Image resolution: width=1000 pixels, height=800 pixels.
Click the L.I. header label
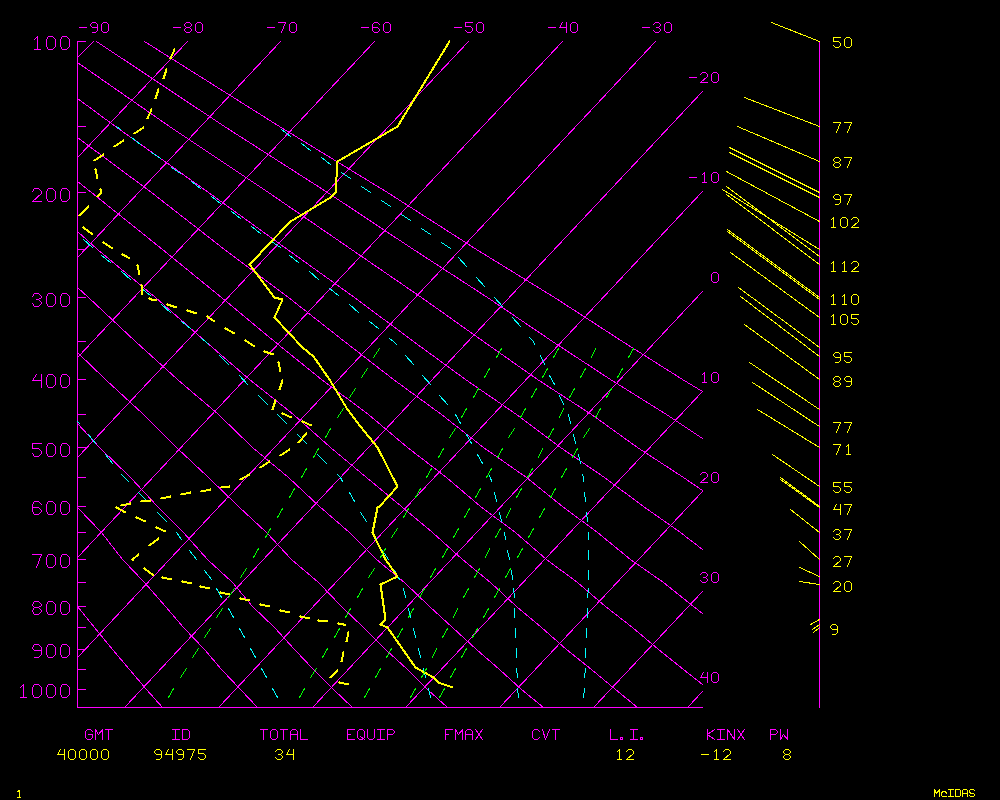626,735
